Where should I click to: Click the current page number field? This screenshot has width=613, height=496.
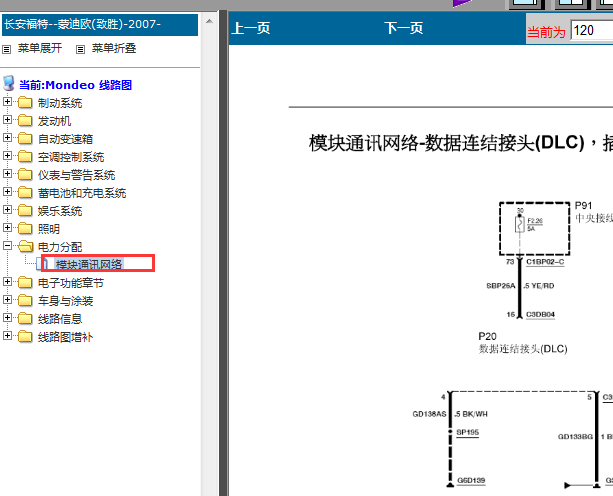coord(592,30)
